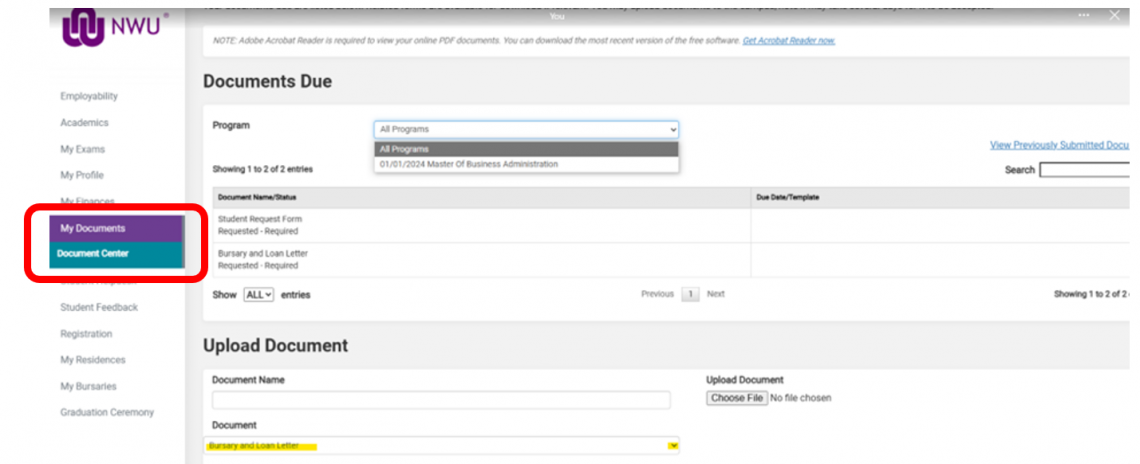1140x464 pixels.
Task: Open My Profile page
Action: 81,175
